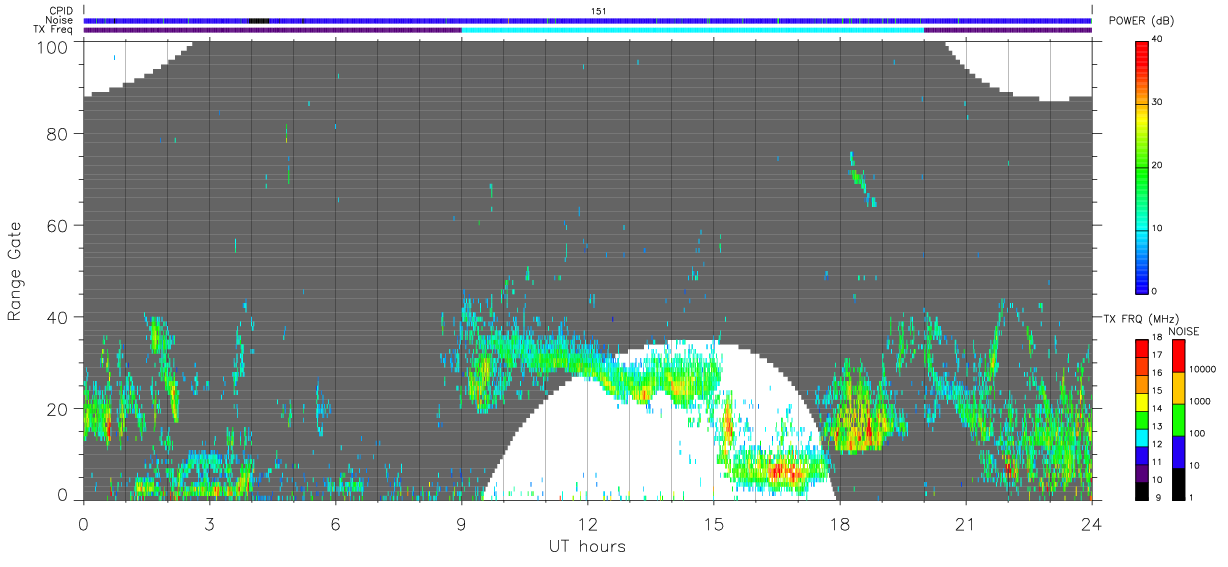The height and width of the screenshot is (567, 1228).
Task: Click the TX FRQ scale label 13
Action: click(1158, 427)
